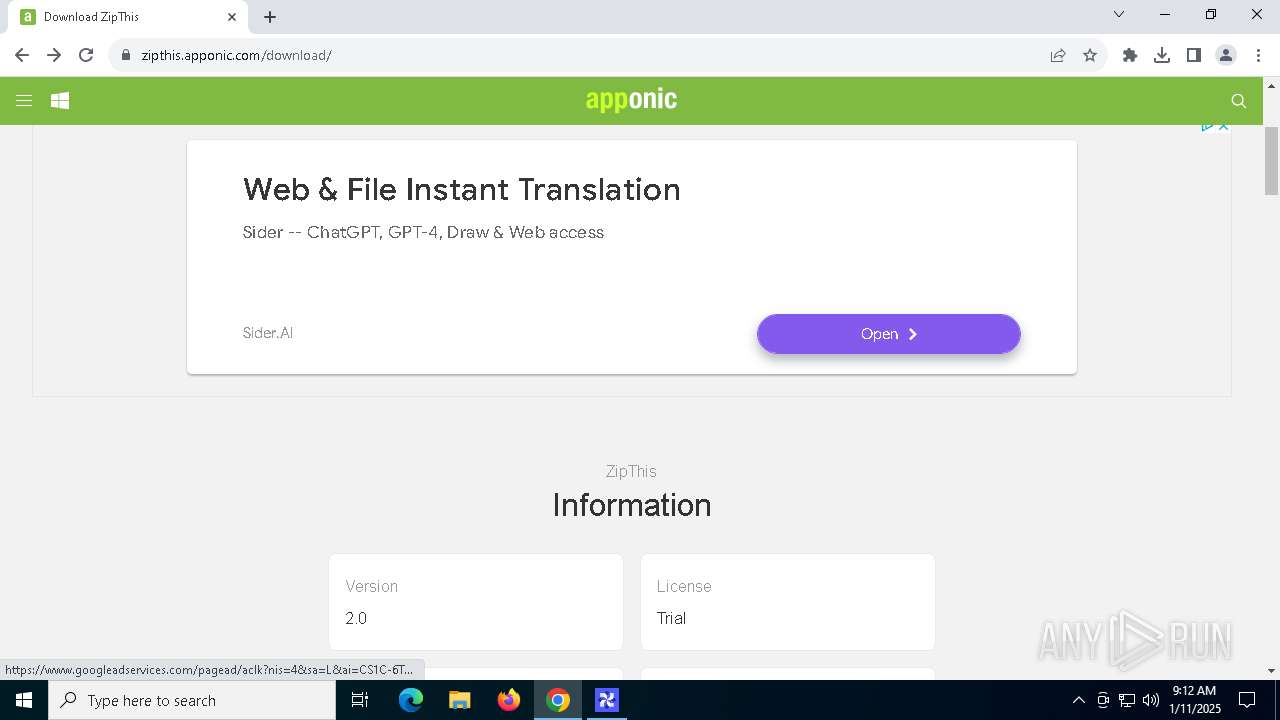Open the clock showing 9:12 AM
This screenshot has width=1280, height=720.
(x=1194, y=700)
